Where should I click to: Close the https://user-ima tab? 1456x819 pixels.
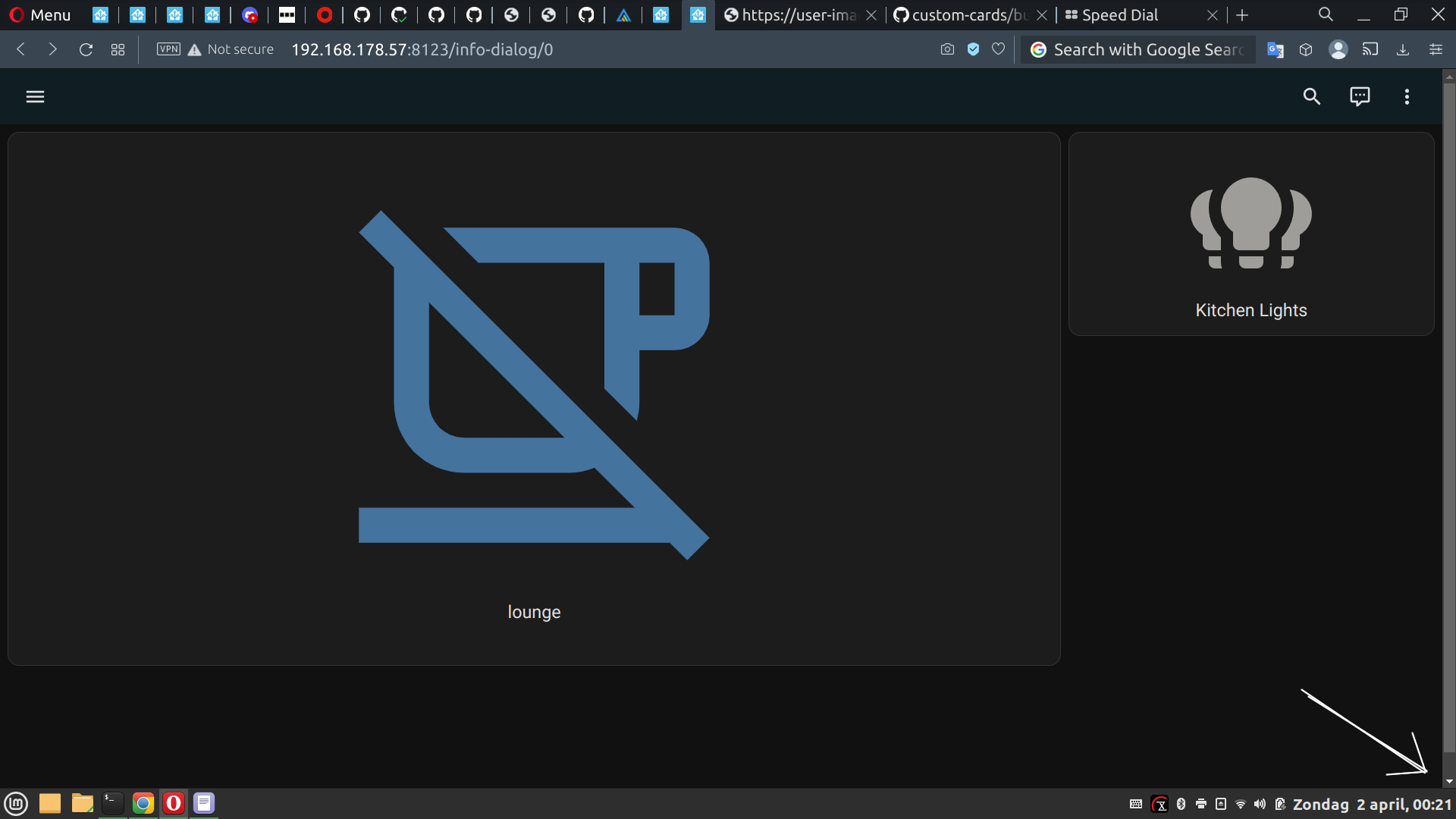pos(872,15)
